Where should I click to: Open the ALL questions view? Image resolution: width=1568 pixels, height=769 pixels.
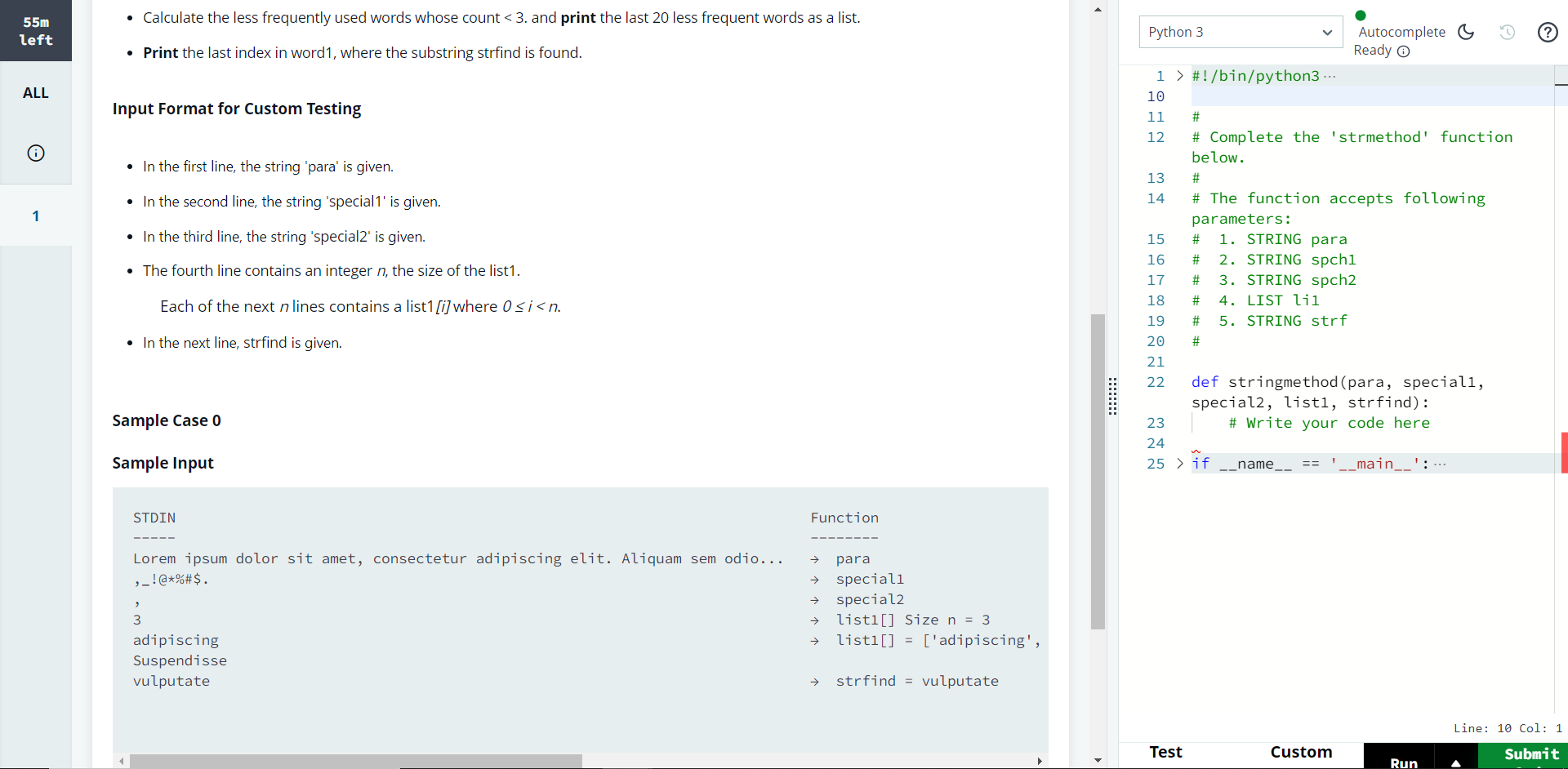(36, 92)
